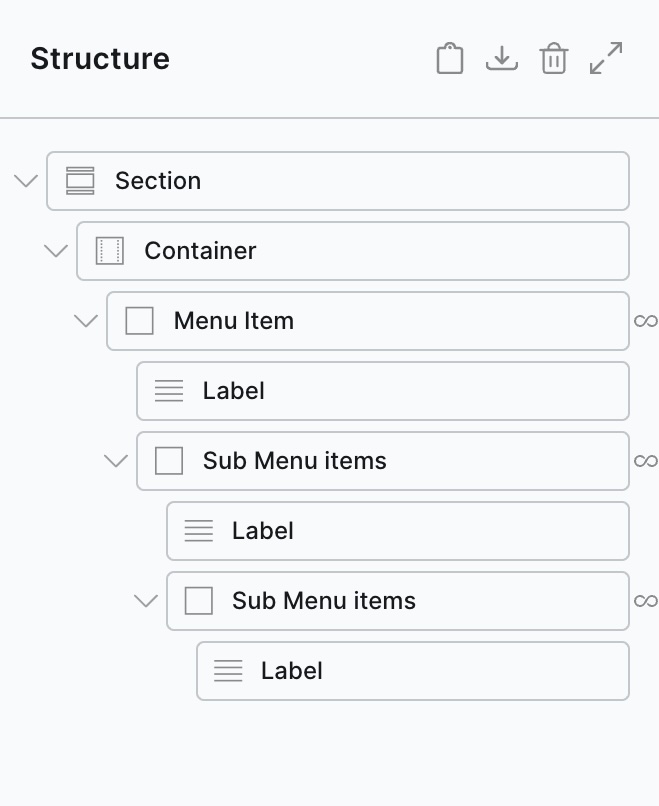Collapse the nested Sub Menu items node
This screenshot has width=659, height=806.
click(x=146, y=601)
